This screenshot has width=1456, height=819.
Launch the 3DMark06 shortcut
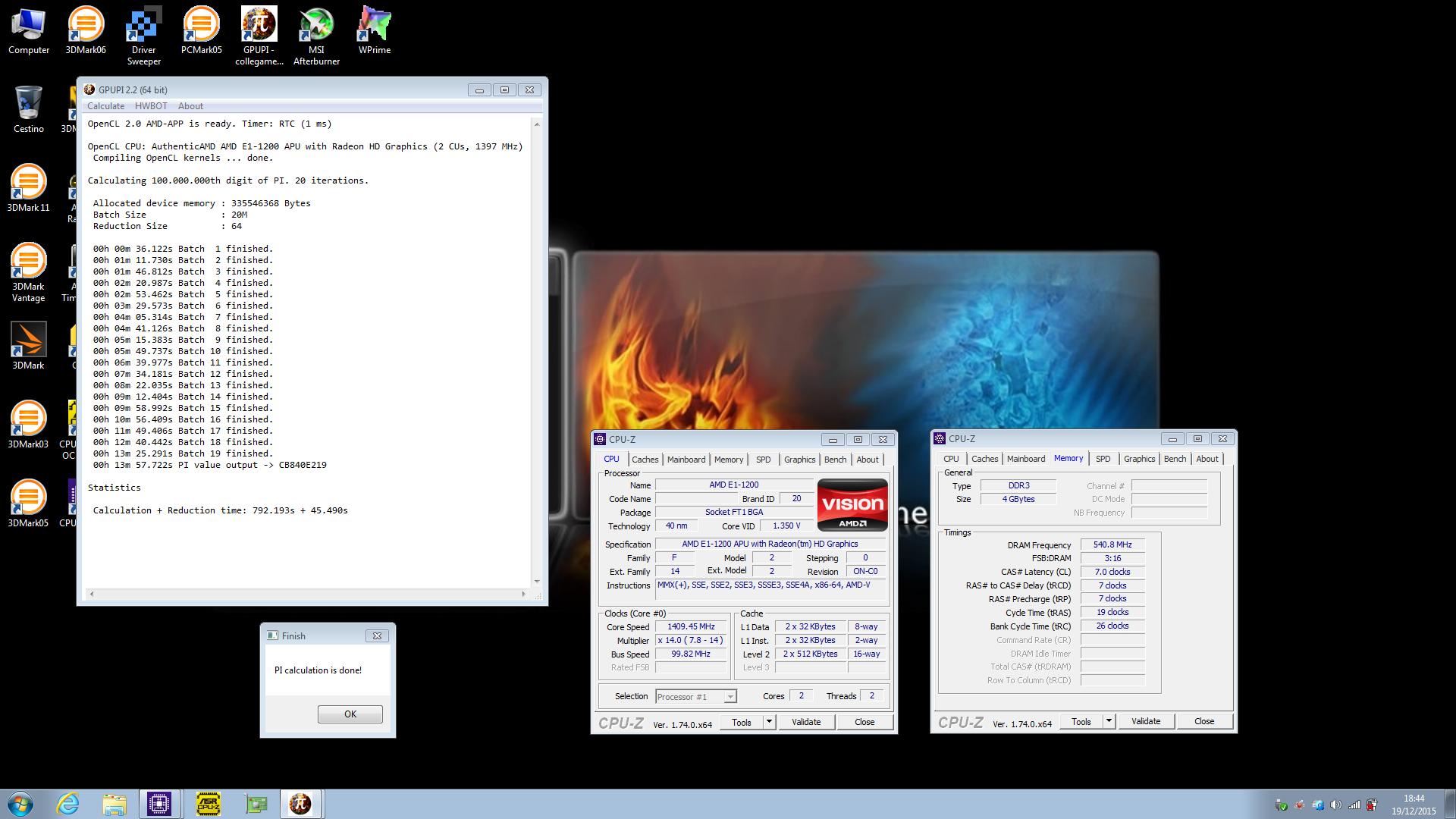[86, 32]
